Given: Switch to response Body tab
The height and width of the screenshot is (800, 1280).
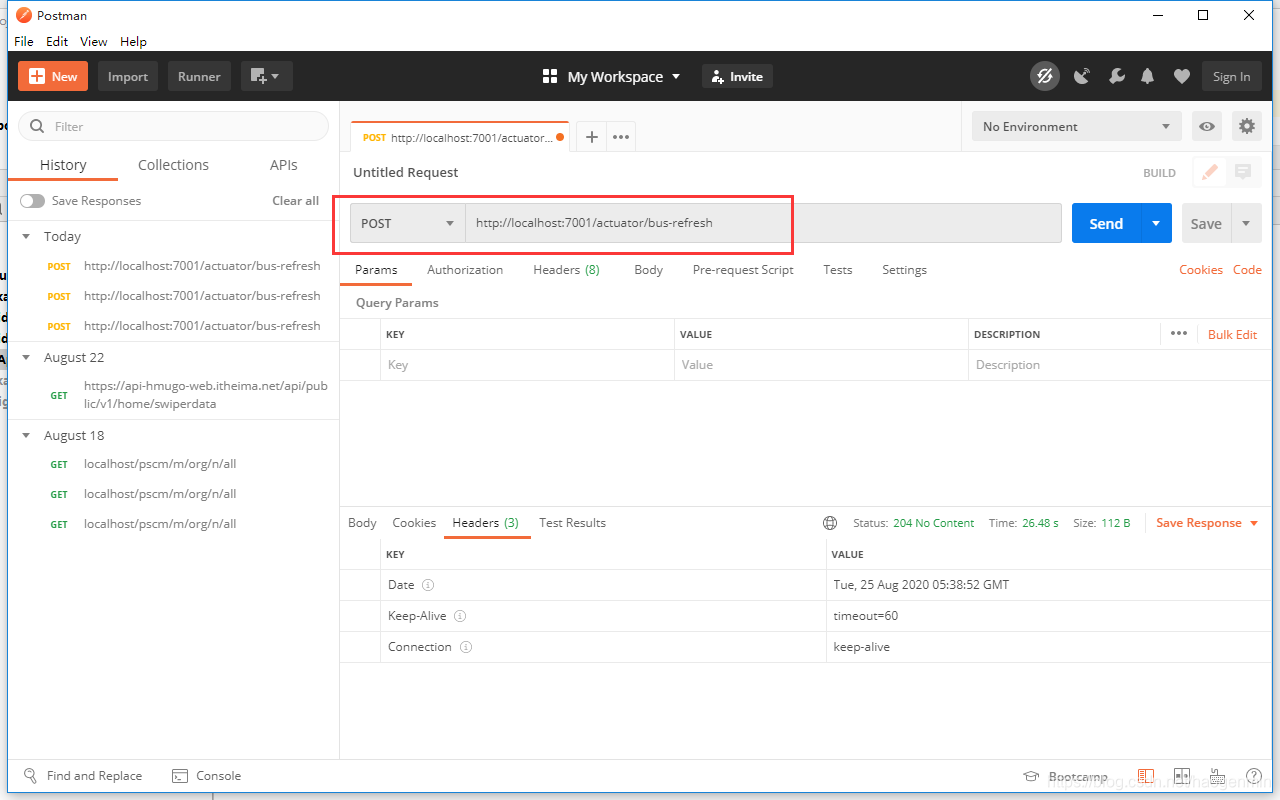Looking at the screenshot, I should coord(362,523).
